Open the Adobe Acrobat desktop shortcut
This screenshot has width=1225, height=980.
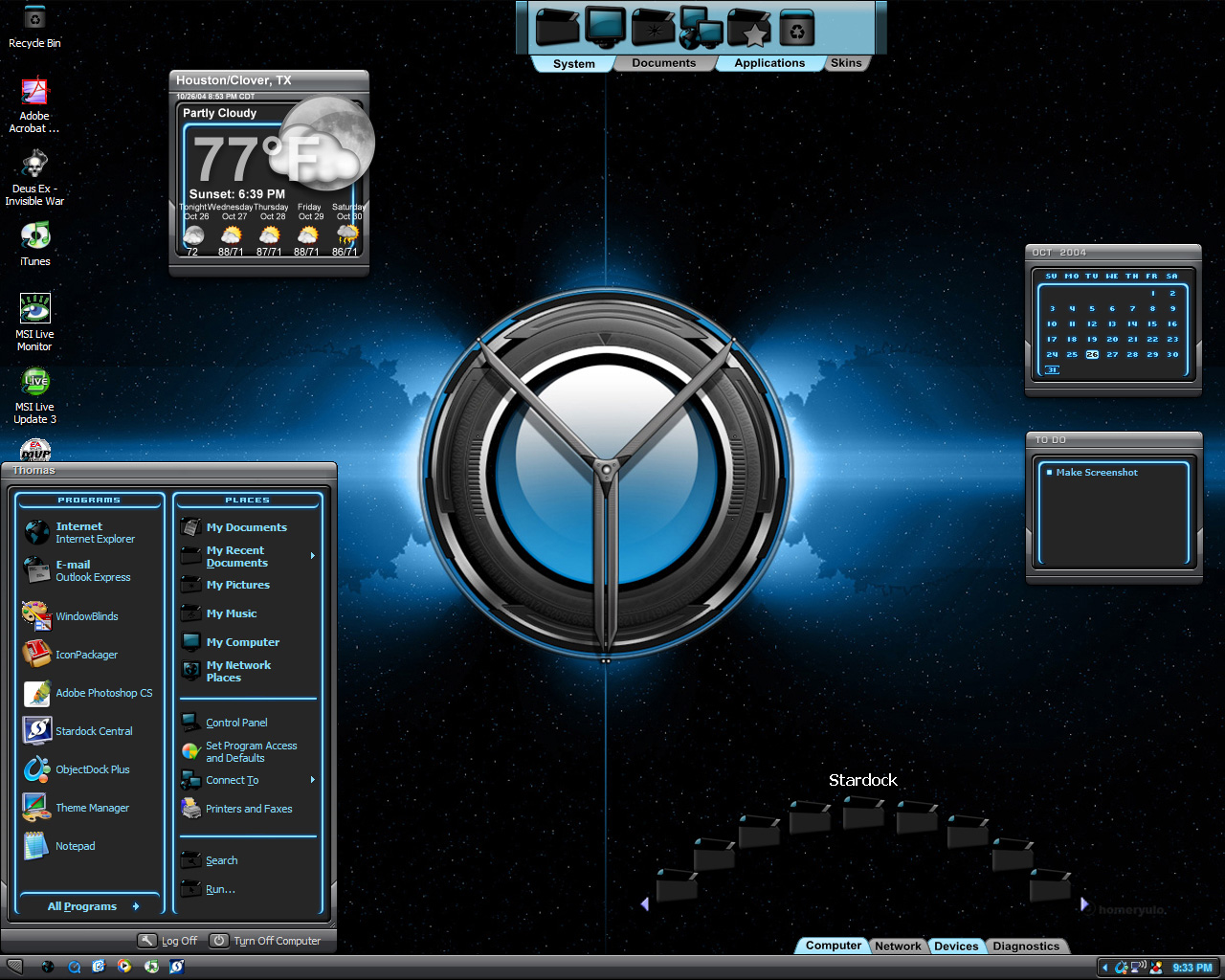coord(34,105)
